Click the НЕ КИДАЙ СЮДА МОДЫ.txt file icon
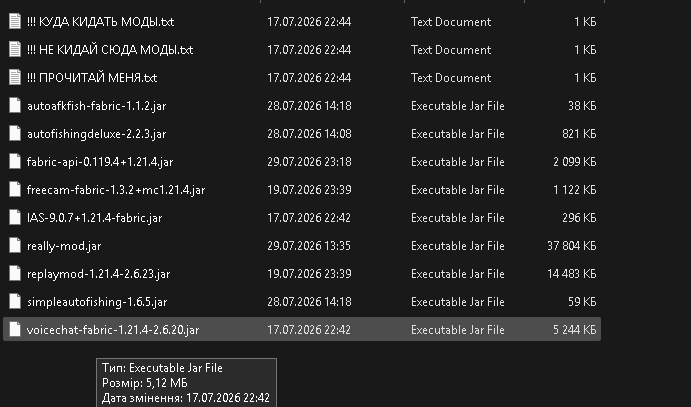Viewport: 691px width, 407px height. click(15, 49)
